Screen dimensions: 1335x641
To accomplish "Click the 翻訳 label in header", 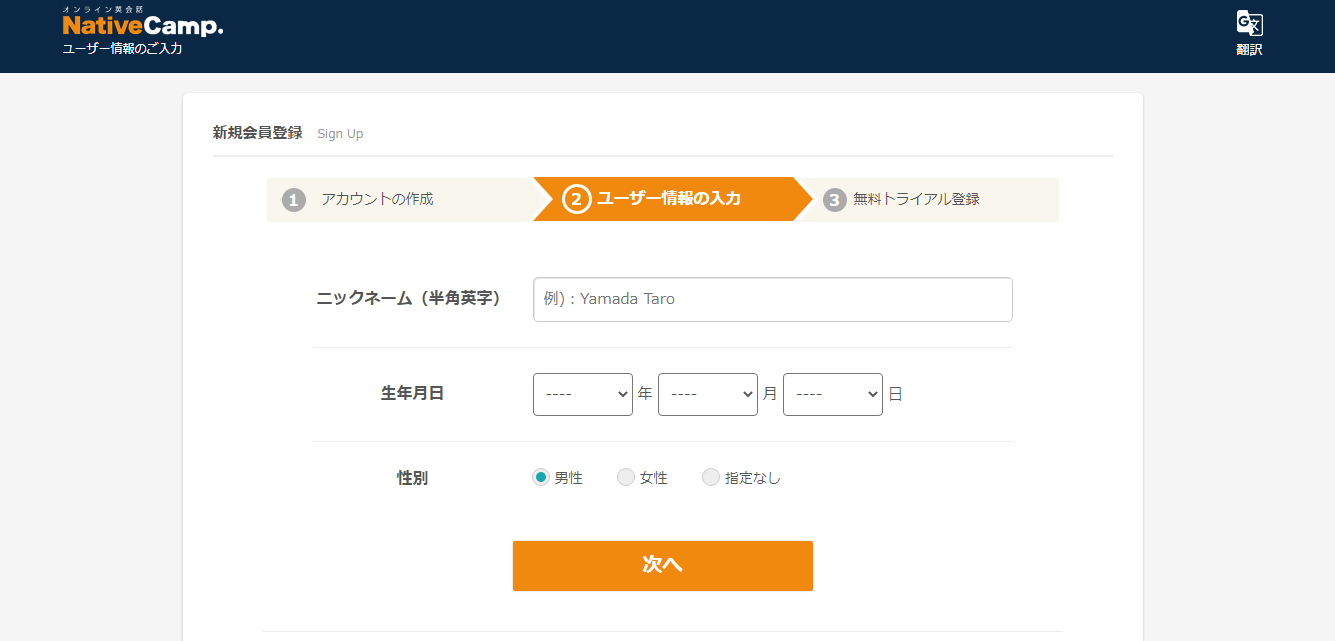I will pos(1249,49).
